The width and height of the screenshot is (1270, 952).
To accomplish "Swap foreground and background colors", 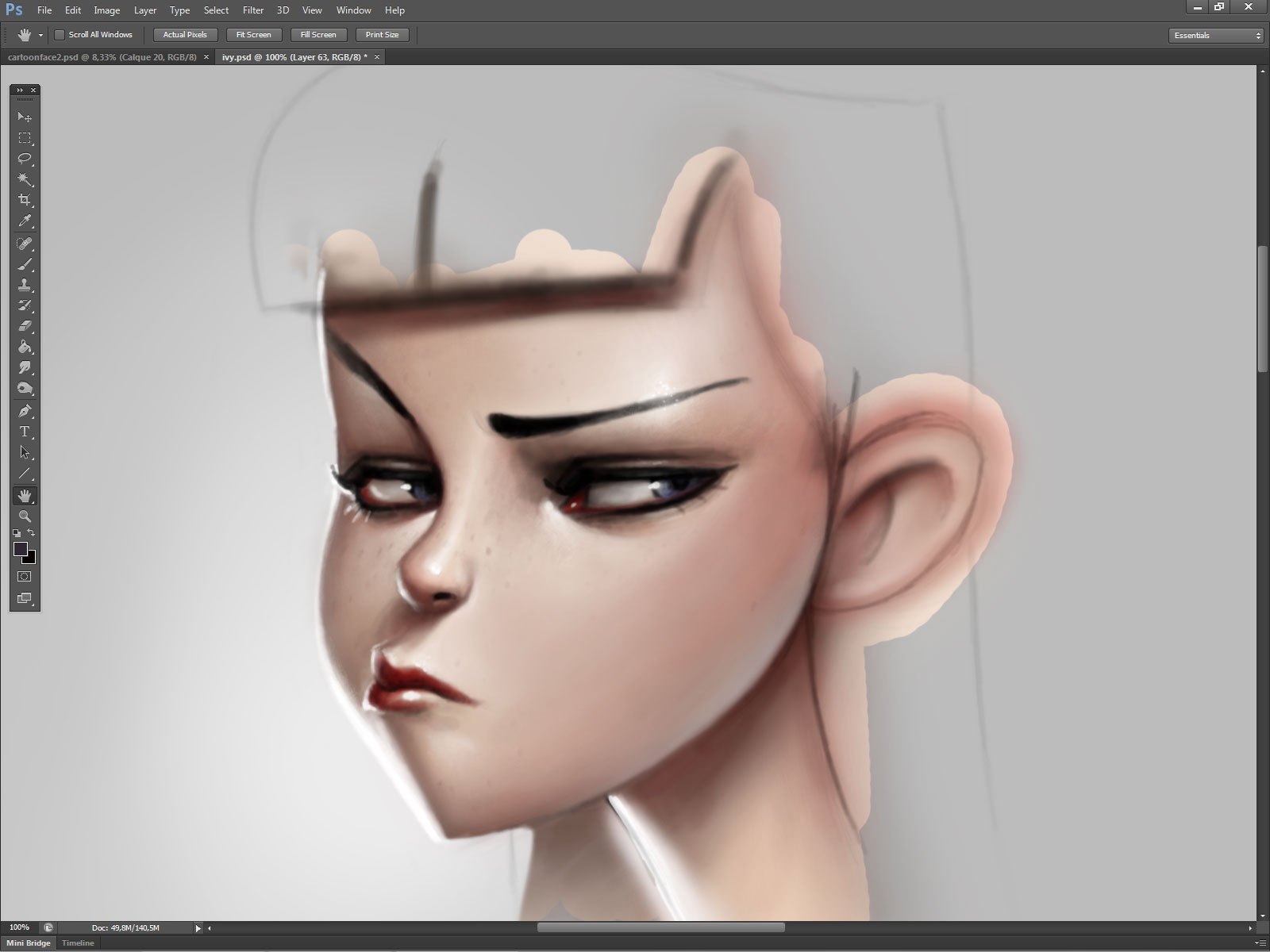I will (33, 533).
